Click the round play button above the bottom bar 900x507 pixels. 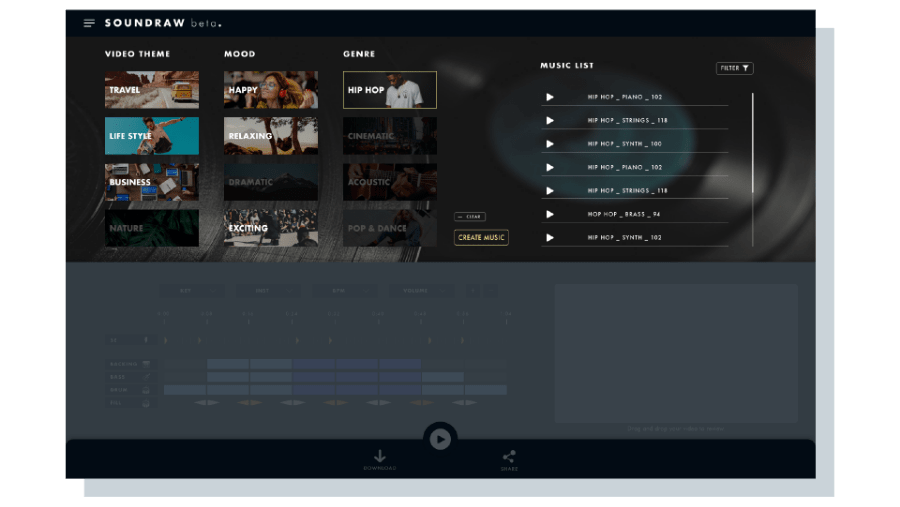[x=440, y=439]
